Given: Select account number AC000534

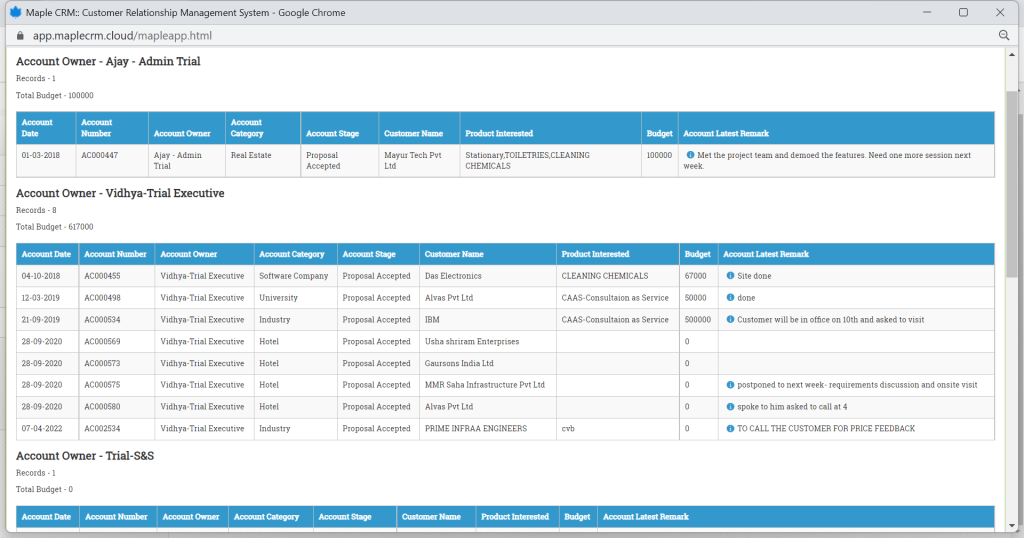Looking at the screenshot, I should [x=103, y=319].
